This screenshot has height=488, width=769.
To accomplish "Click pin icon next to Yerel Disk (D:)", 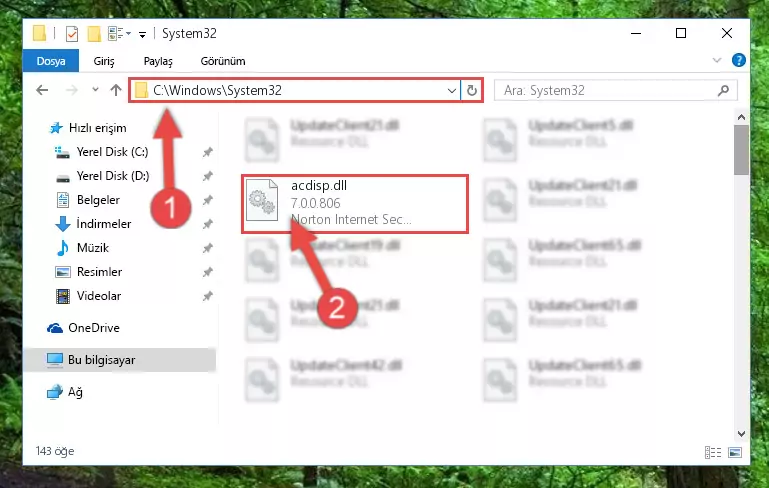I will point(207,176).
